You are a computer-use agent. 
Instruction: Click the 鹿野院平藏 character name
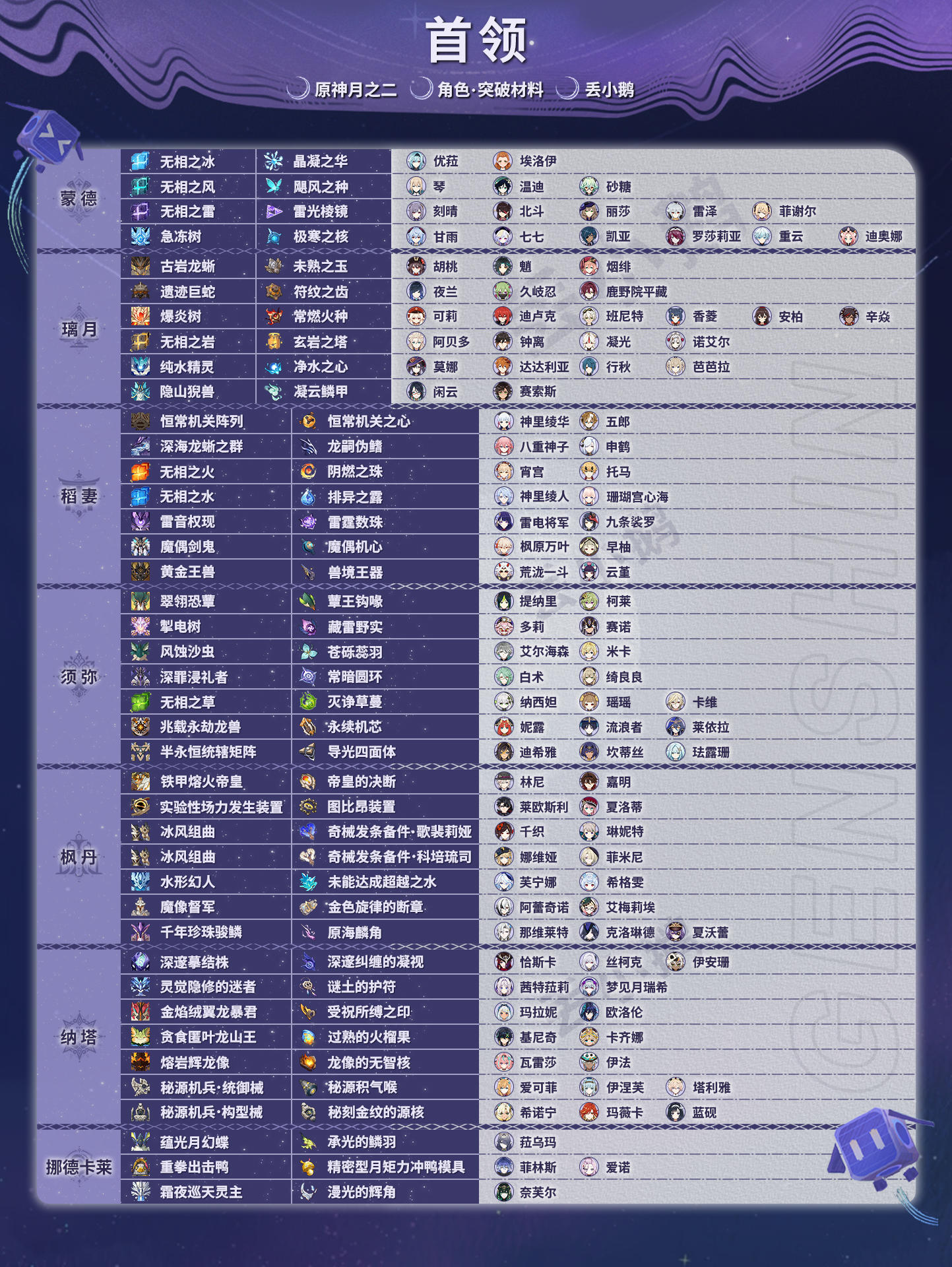(x=637, y=292)
